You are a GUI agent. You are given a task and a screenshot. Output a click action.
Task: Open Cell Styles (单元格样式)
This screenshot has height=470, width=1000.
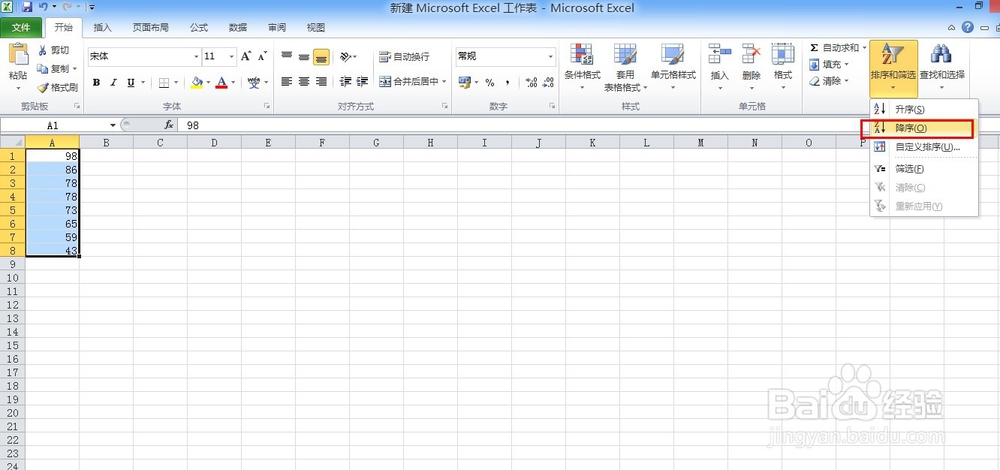[x=673, y=67]
